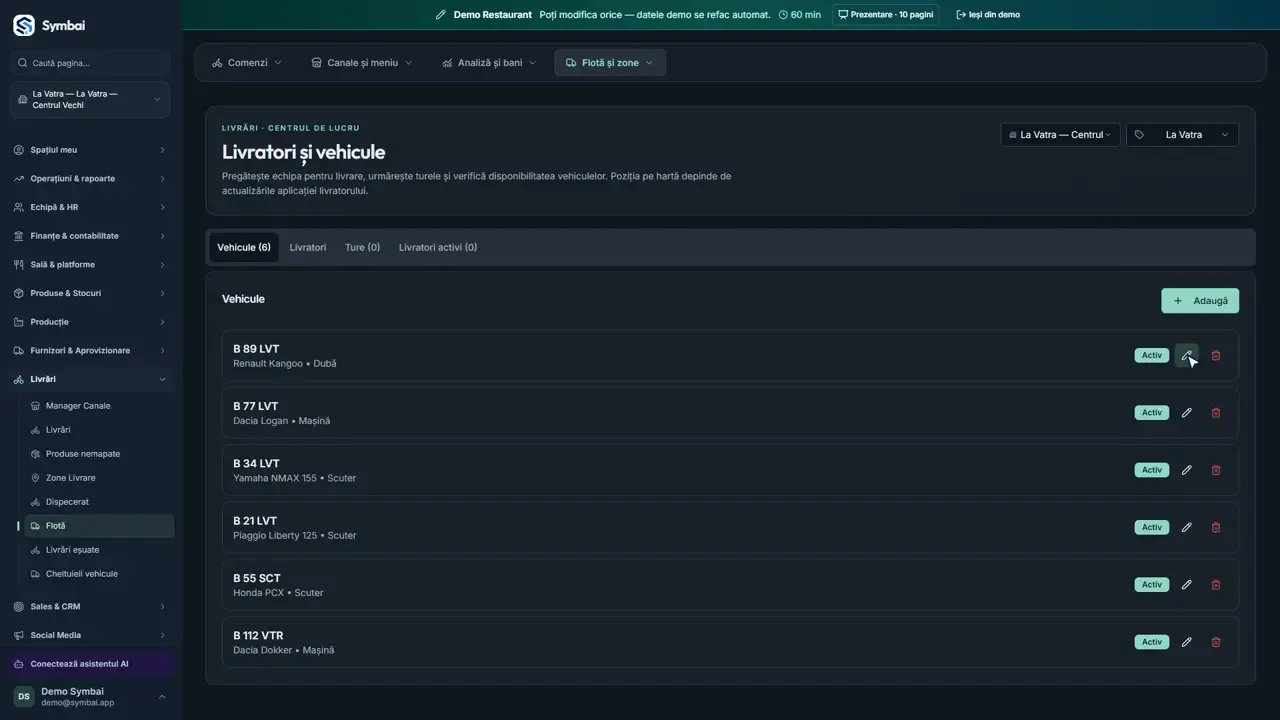Open the Flotă și zone dropdown

[x=610, y=62]
